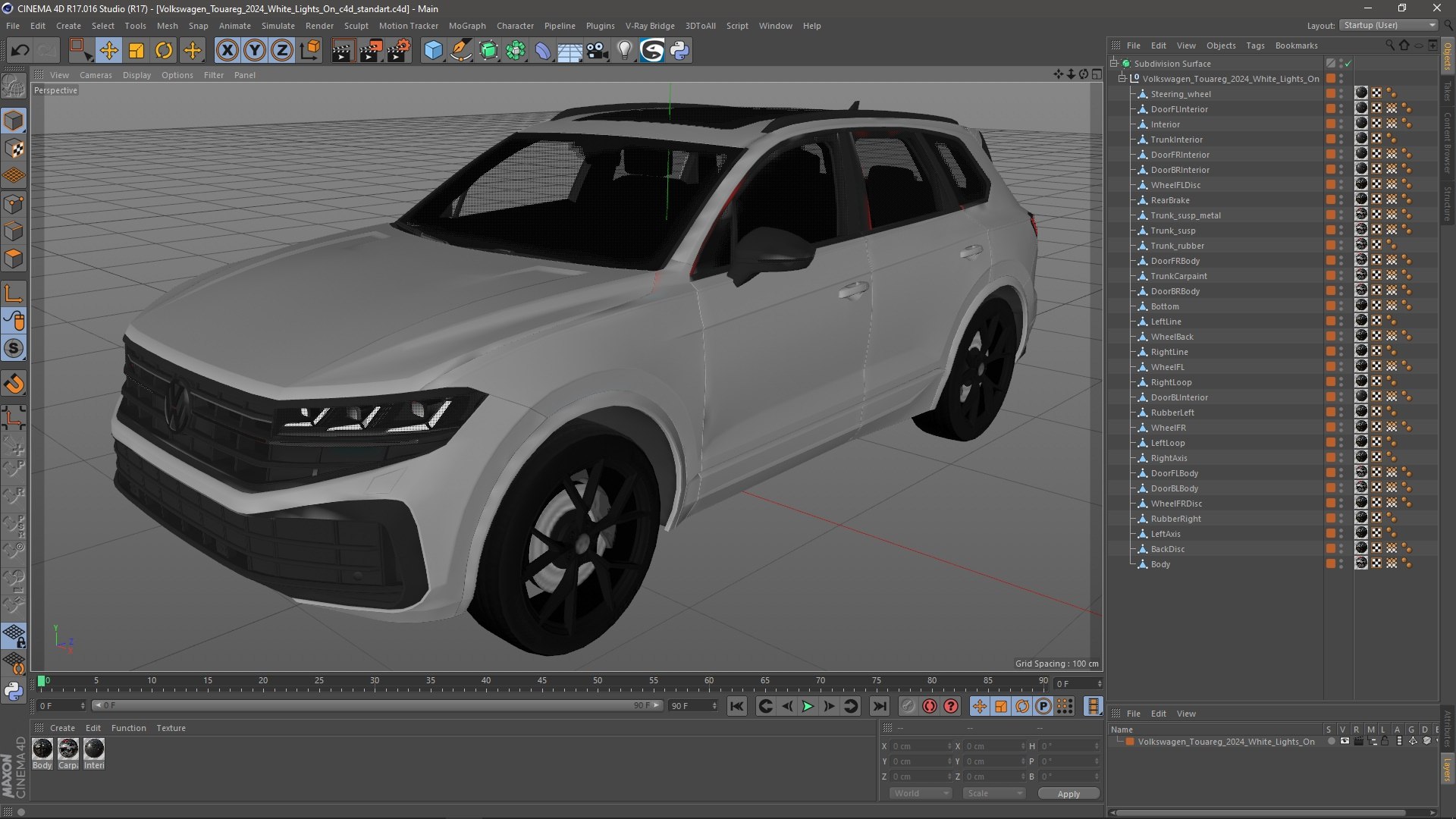Toggle RearBrake object visibility dots
The image size is (1456, 819).
pos(1341,200)
